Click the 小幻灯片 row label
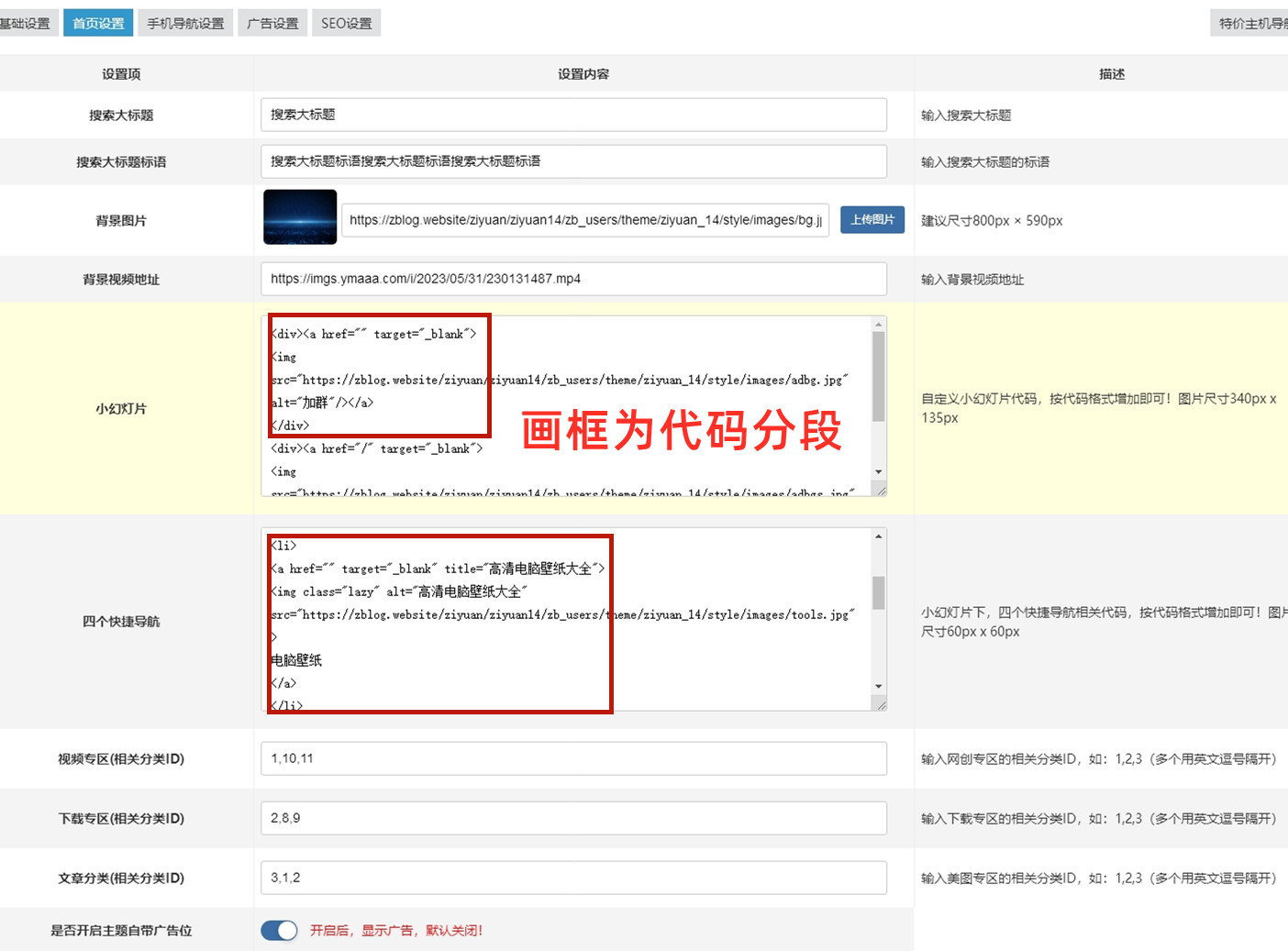The height and width of the screenshot is (951, 1288). point(121,409)
